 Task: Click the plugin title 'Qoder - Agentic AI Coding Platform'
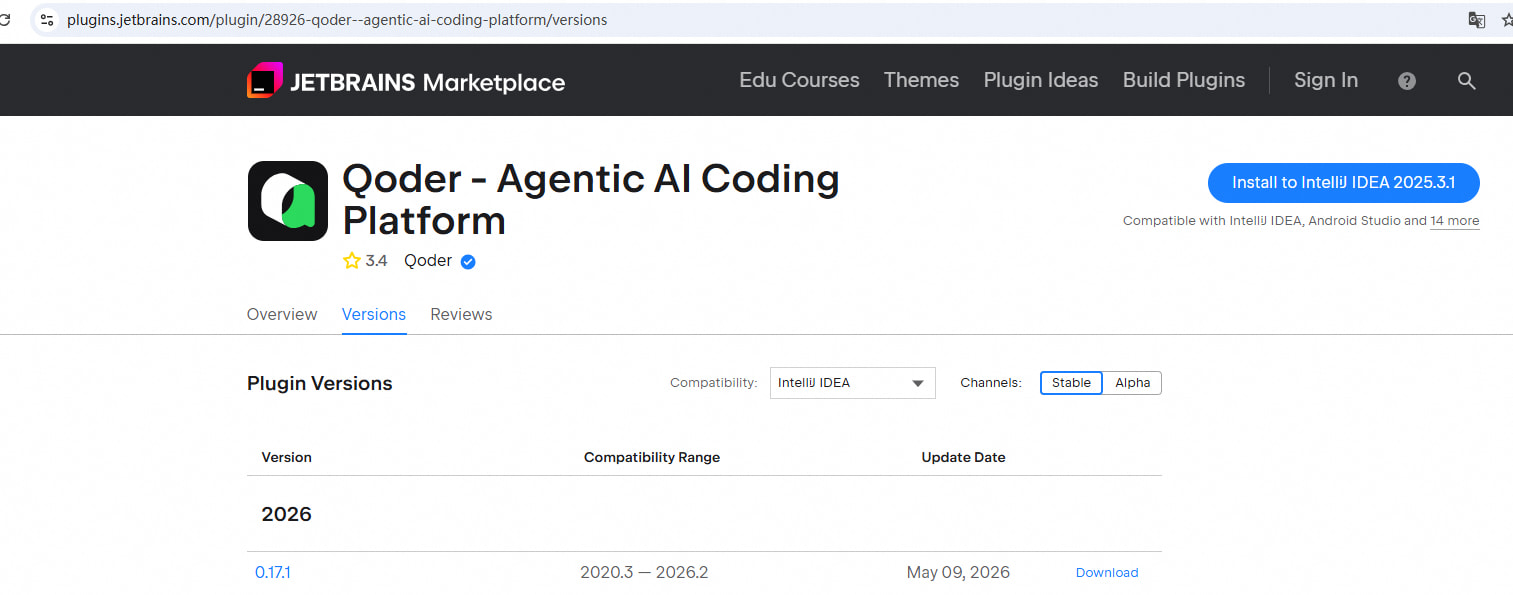[x=591, y=199]
